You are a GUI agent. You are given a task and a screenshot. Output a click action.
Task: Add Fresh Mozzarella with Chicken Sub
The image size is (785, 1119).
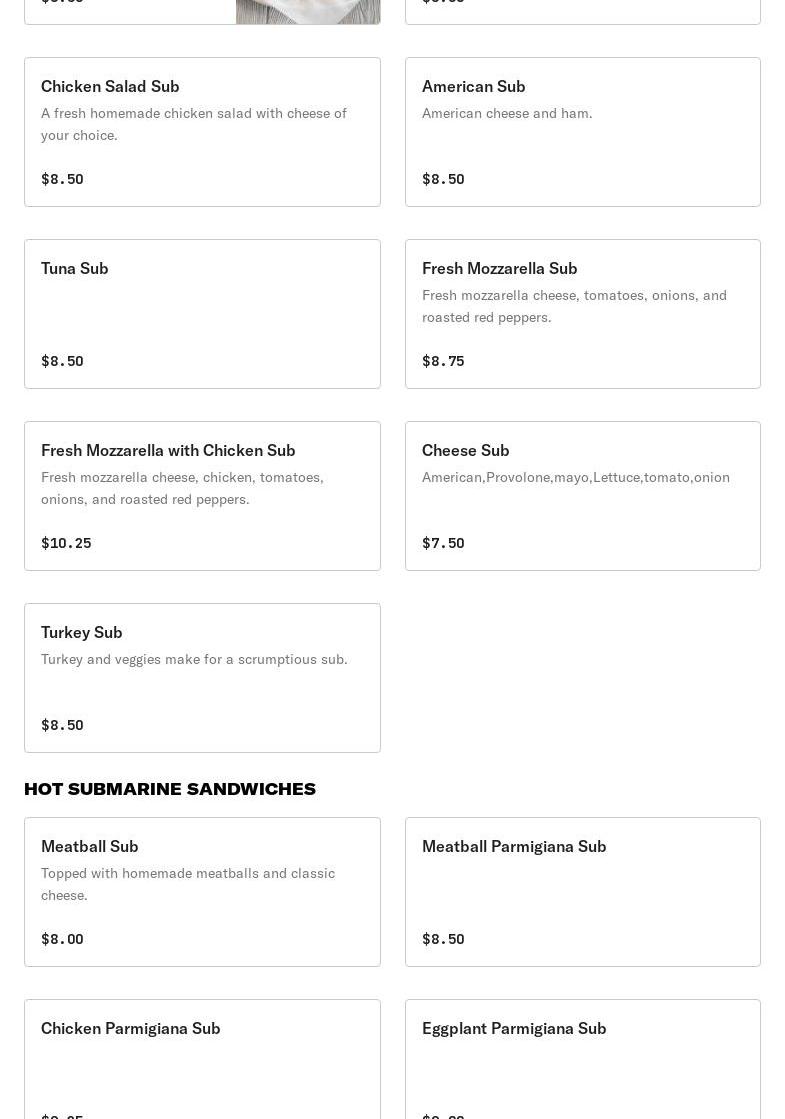click(x=202, y=496)
